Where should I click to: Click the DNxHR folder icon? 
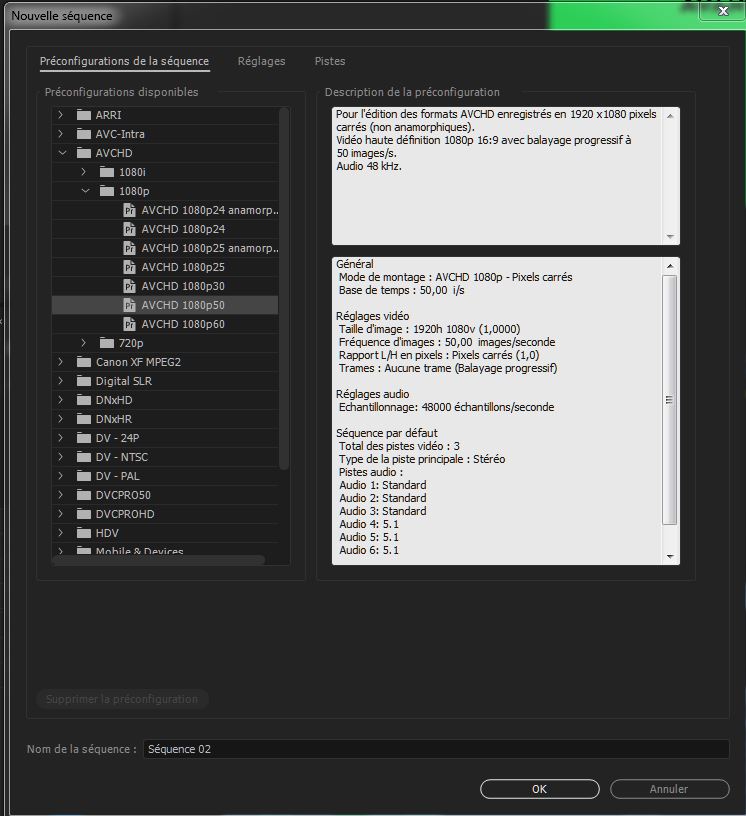[84, 419]
